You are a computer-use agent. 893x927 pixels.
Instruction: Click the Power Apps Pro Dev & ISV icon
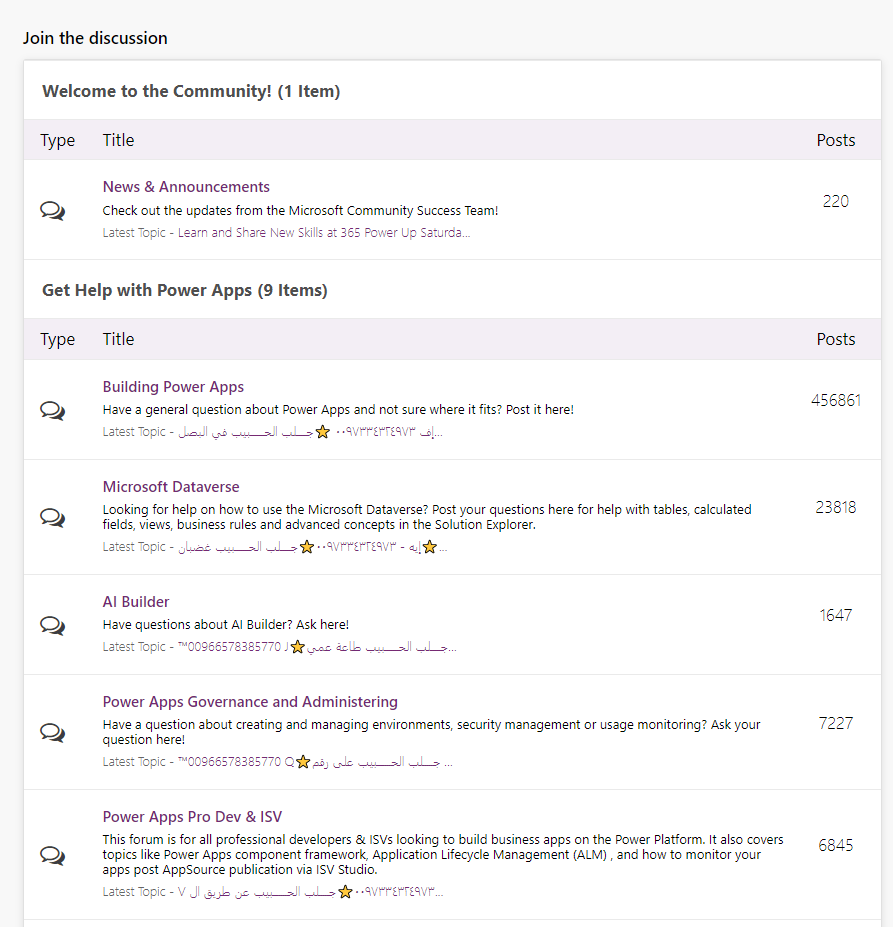point(53,855)
